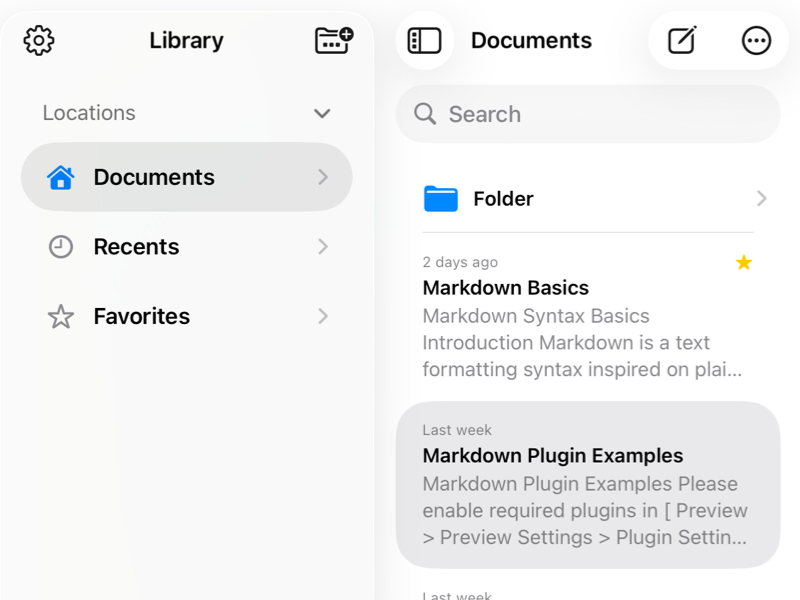This screenshot has height=600, width=800.
Task: Toggle the sidebar panel icon
Action: (425, 41)
